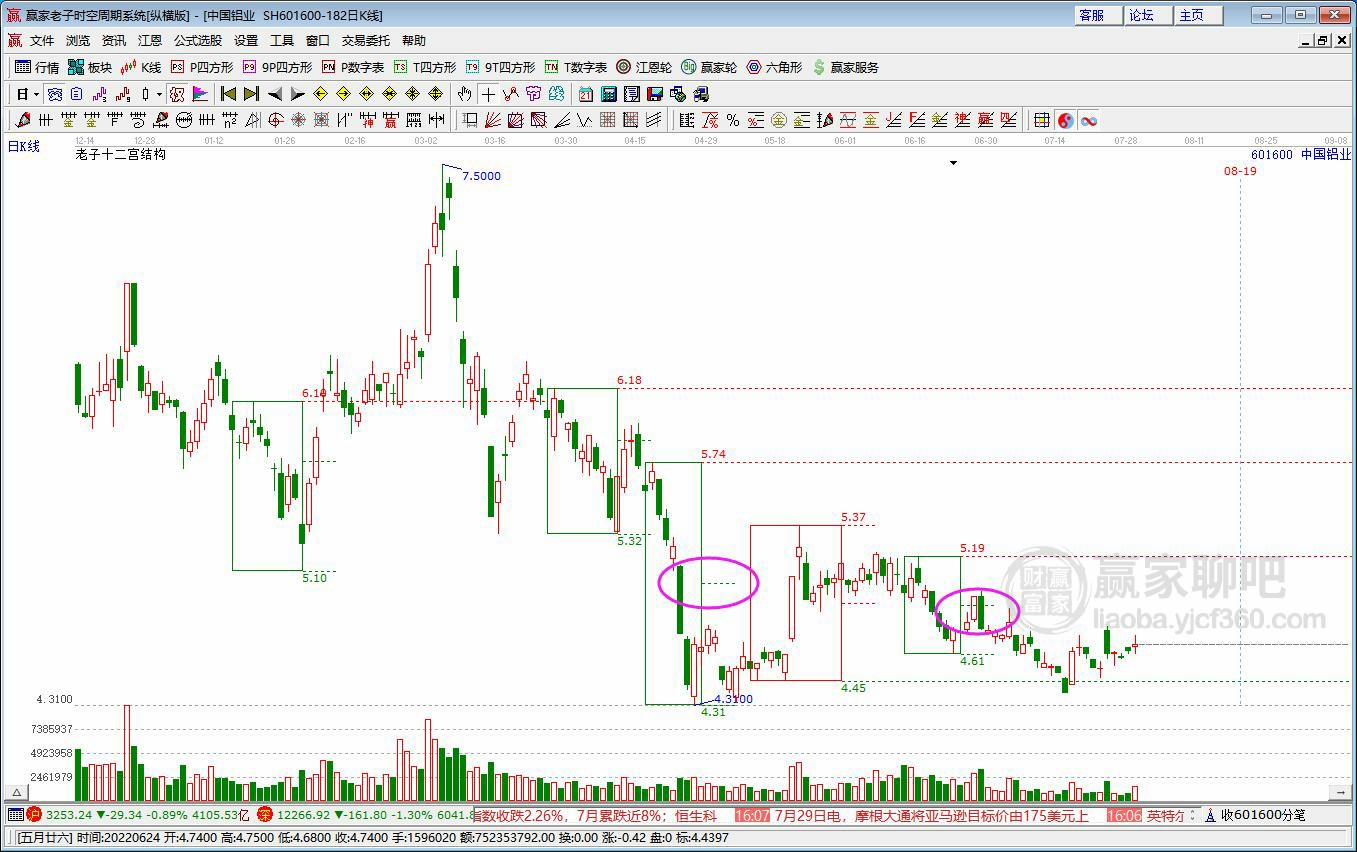The width and height of the screenshot is (1357, 852).
Task: Open the 江恩 menu
Action: click(150, 41)
